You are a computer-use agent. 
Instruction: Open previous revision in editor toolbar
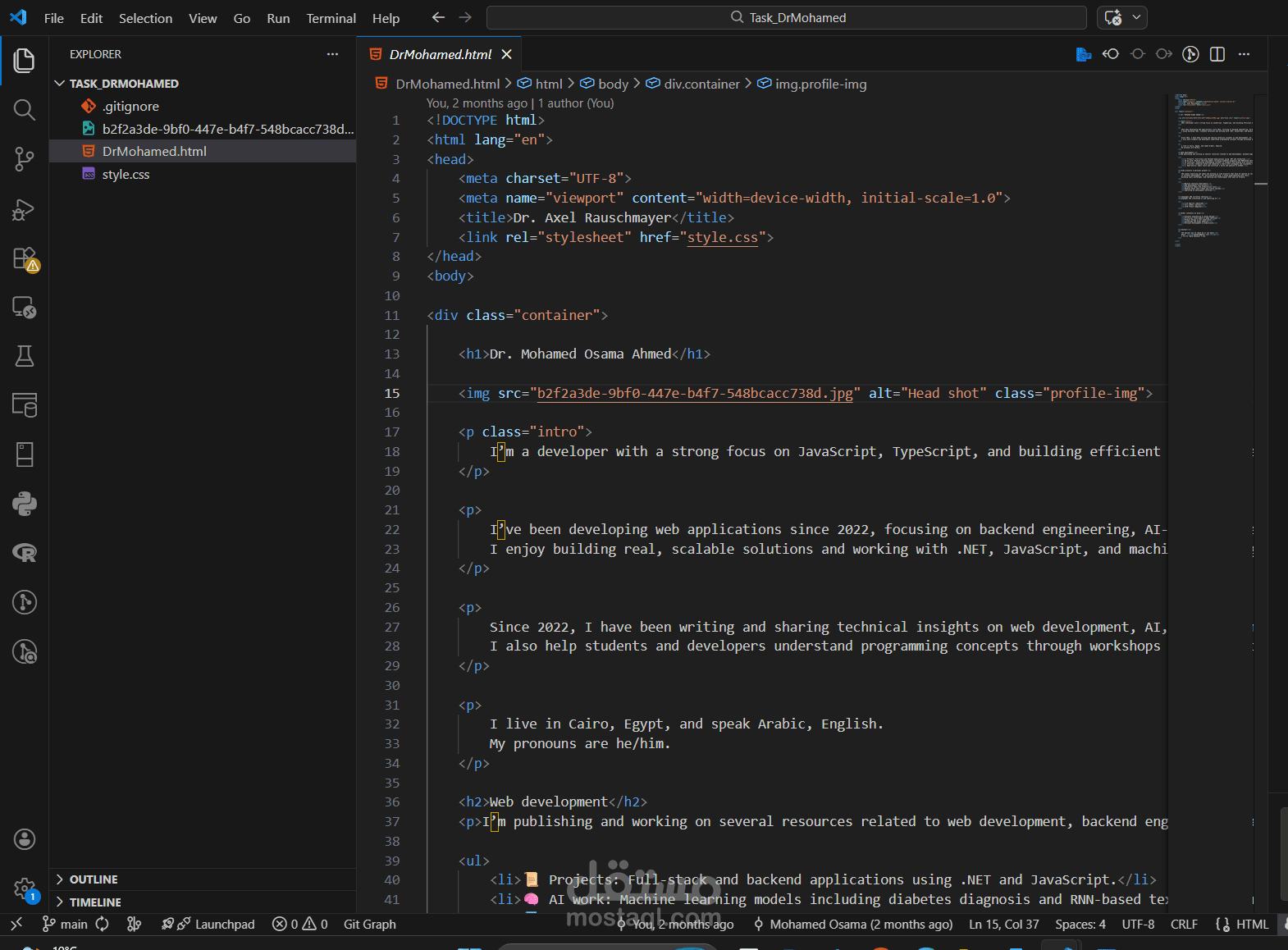point(1111,54)
